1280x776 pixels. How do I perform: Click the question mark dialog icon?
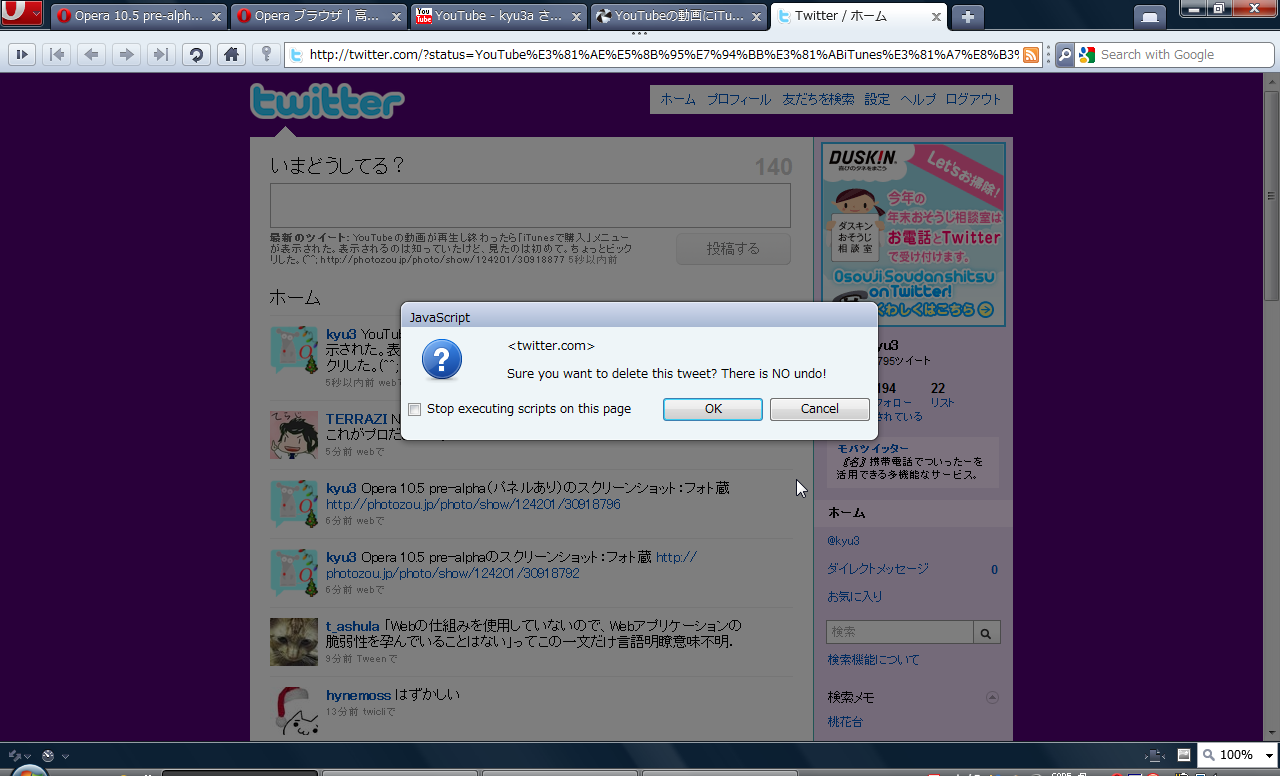point(442,359)
